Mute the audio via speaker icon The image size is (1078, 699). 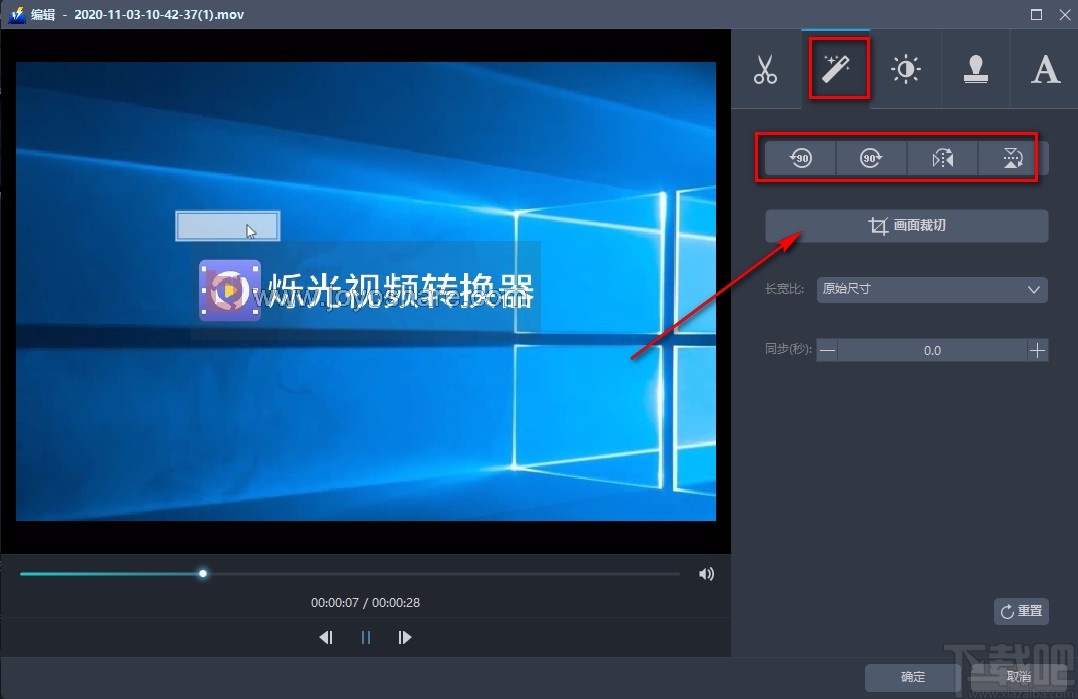707,573
